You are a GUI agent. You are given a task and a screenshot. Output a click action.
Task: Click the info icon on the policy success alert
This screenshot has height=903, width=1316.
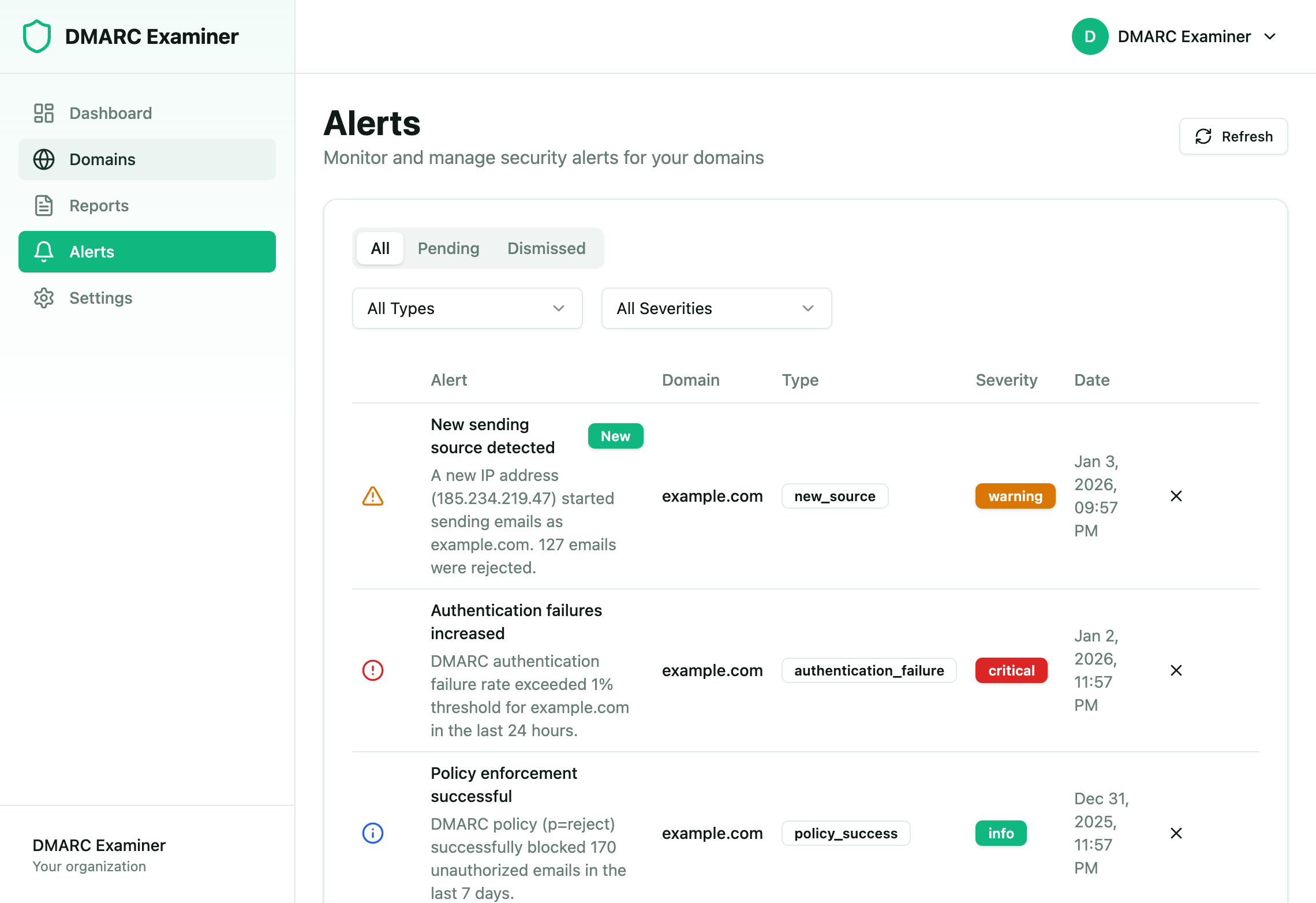click(373, 833)
